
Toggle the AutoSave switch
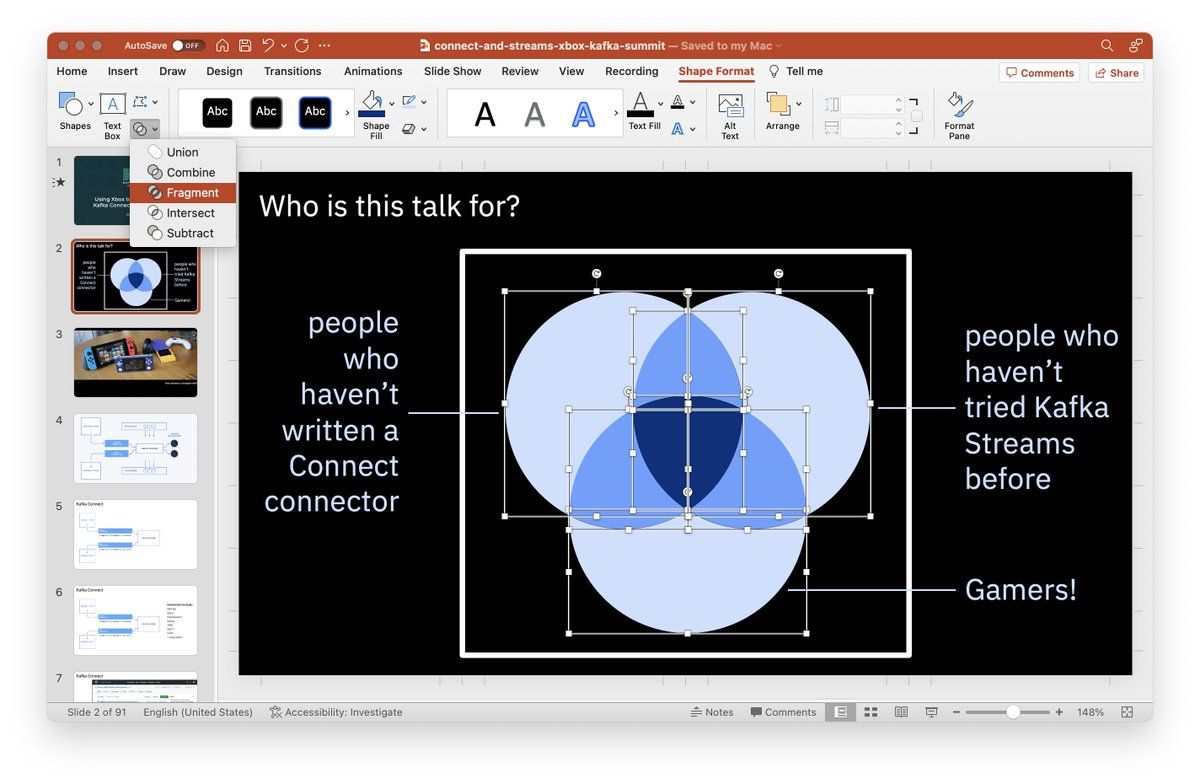[x=188, y=46]
